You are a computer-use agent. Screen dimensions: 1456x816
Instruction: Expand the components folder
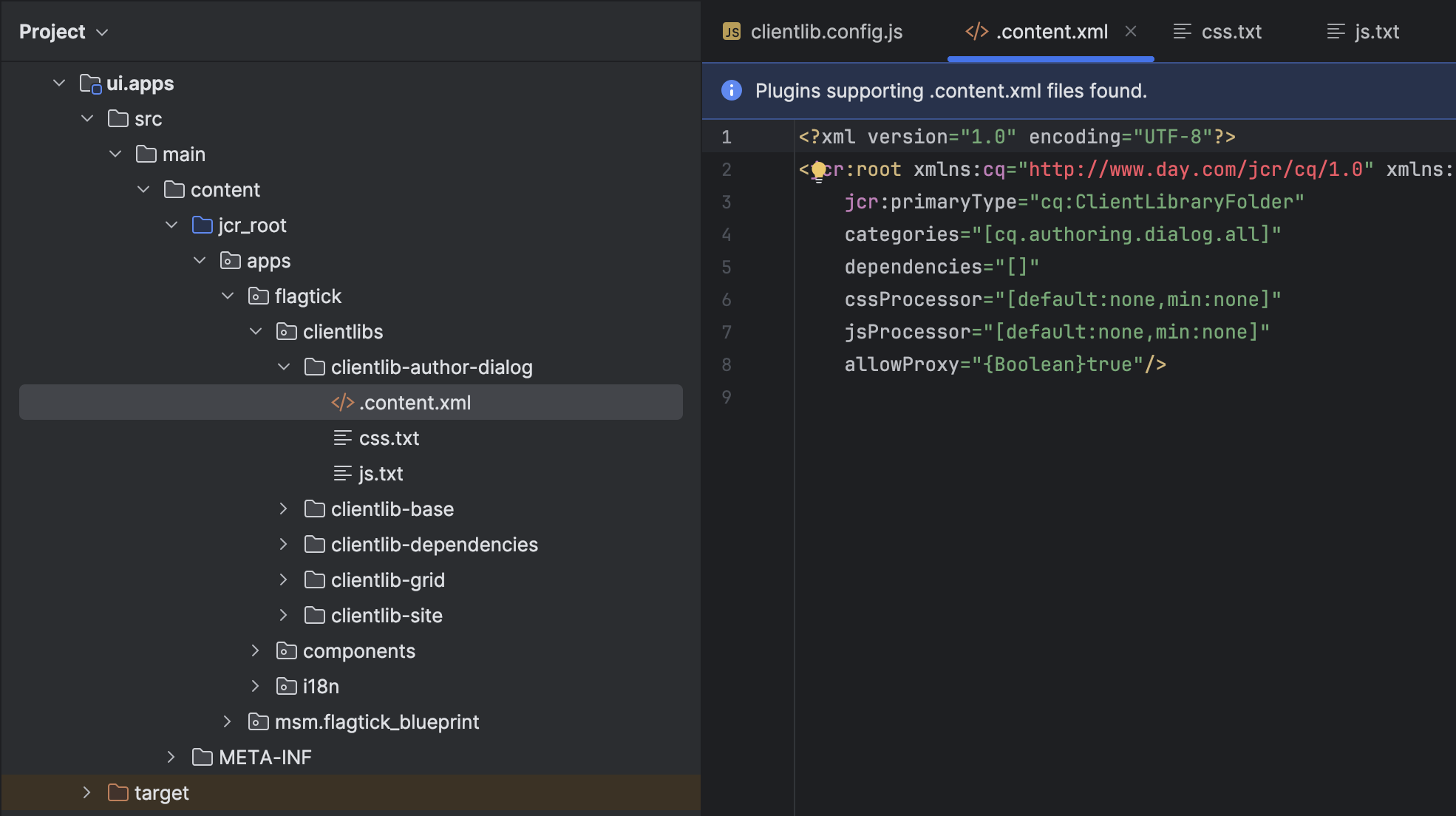(255, 650)
